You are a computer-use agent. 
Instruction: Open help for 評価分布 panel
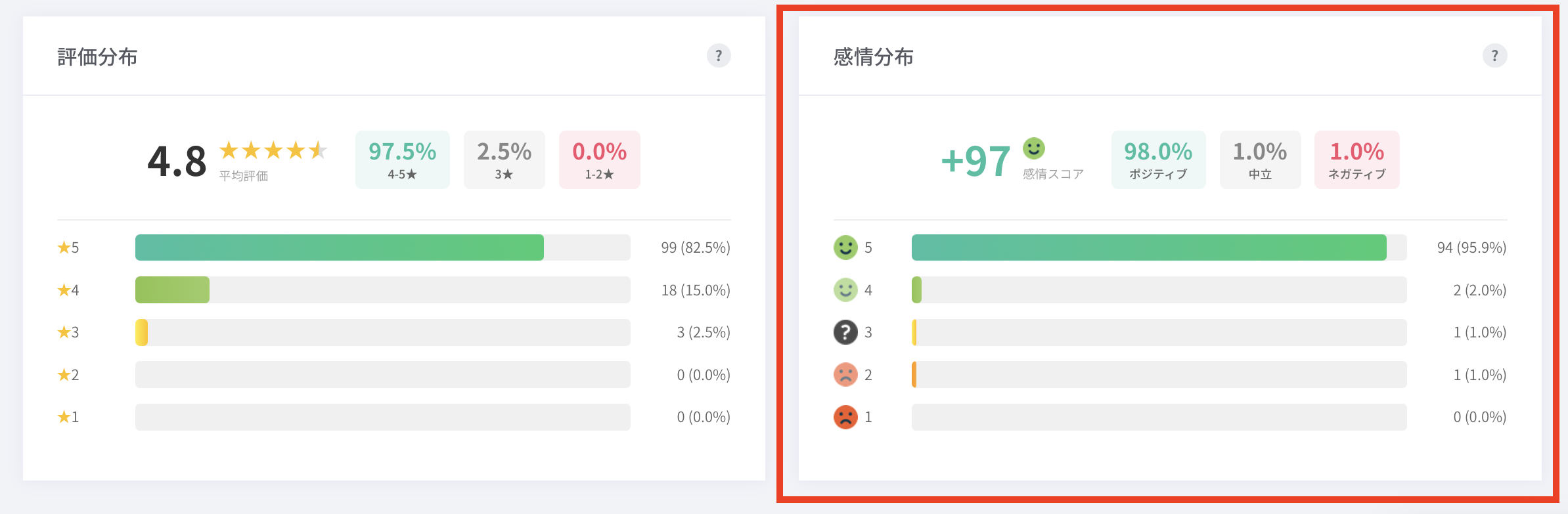(719, 56)
